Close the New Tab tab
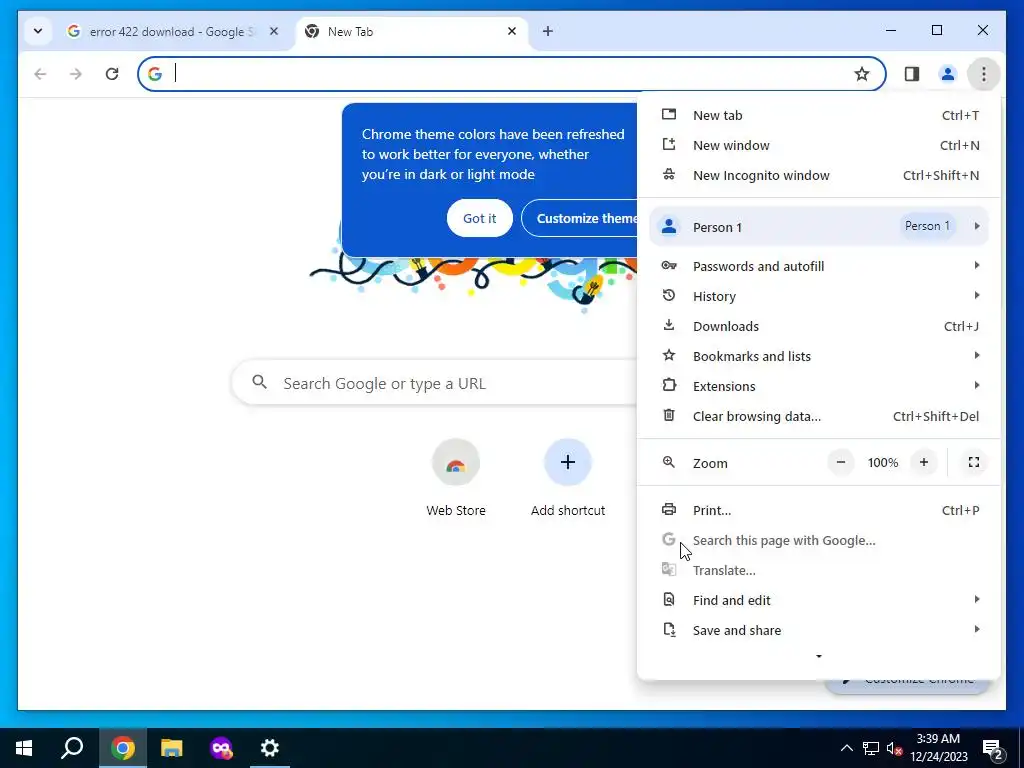The image size is (1024, 768). [x=512, y=31]
